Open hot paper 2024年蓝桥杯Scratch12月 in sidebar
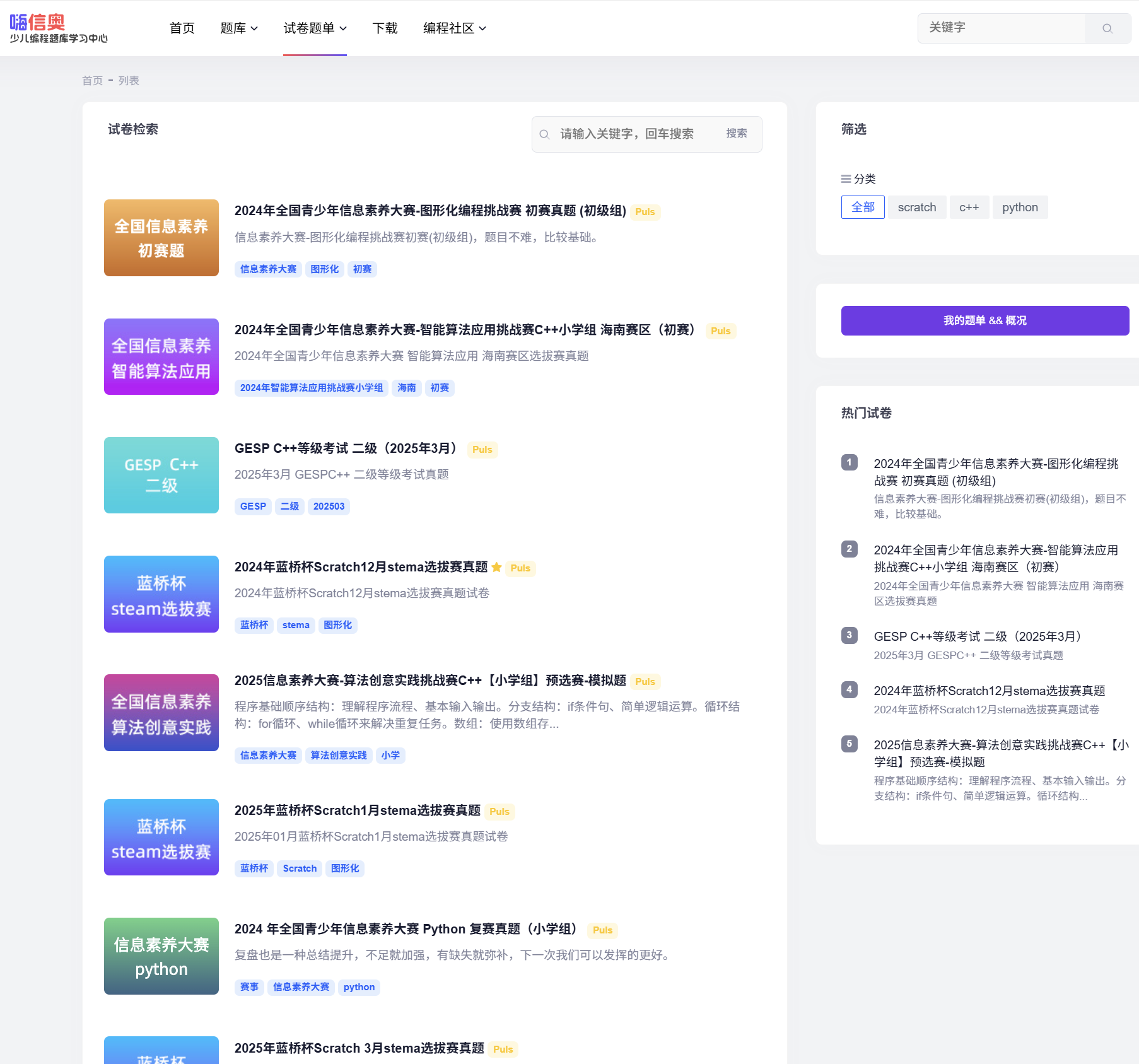The width and height of the screenshot is (1139, 1064). (989, 691)
